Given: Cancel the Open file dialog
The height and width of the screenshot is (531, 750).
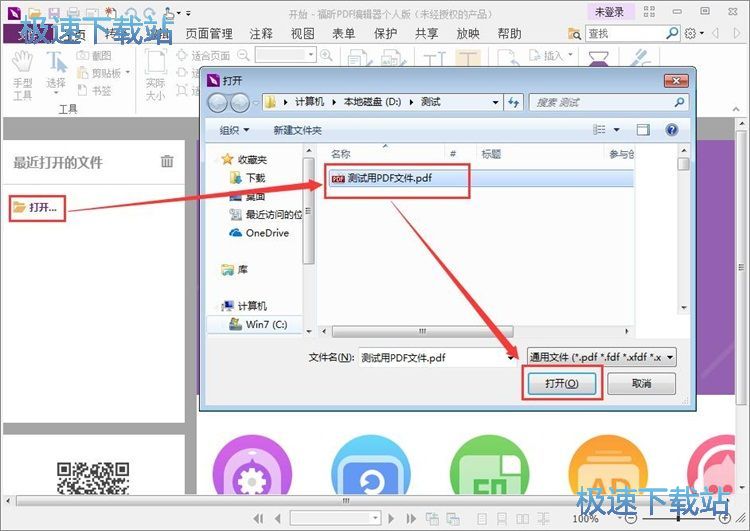Looking at the screenshot, I should point(641,383).
